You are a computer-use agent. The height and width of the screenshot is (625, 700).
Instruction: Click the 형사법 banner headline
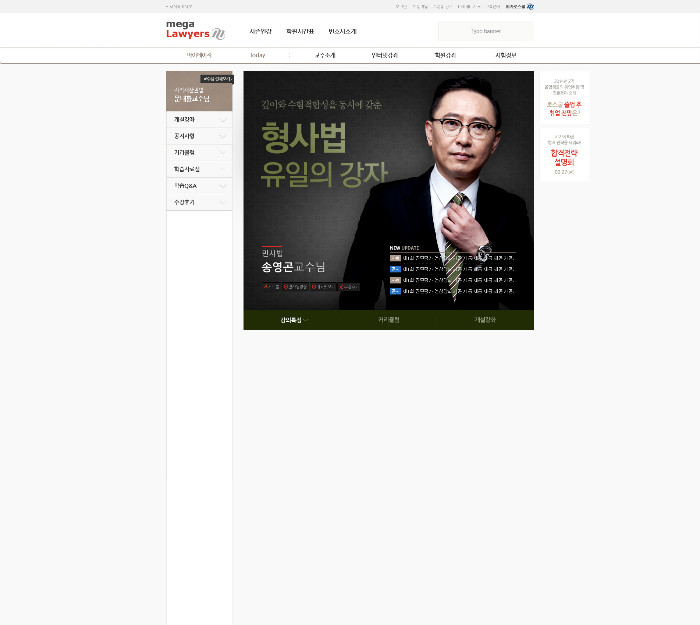point(304,138)
